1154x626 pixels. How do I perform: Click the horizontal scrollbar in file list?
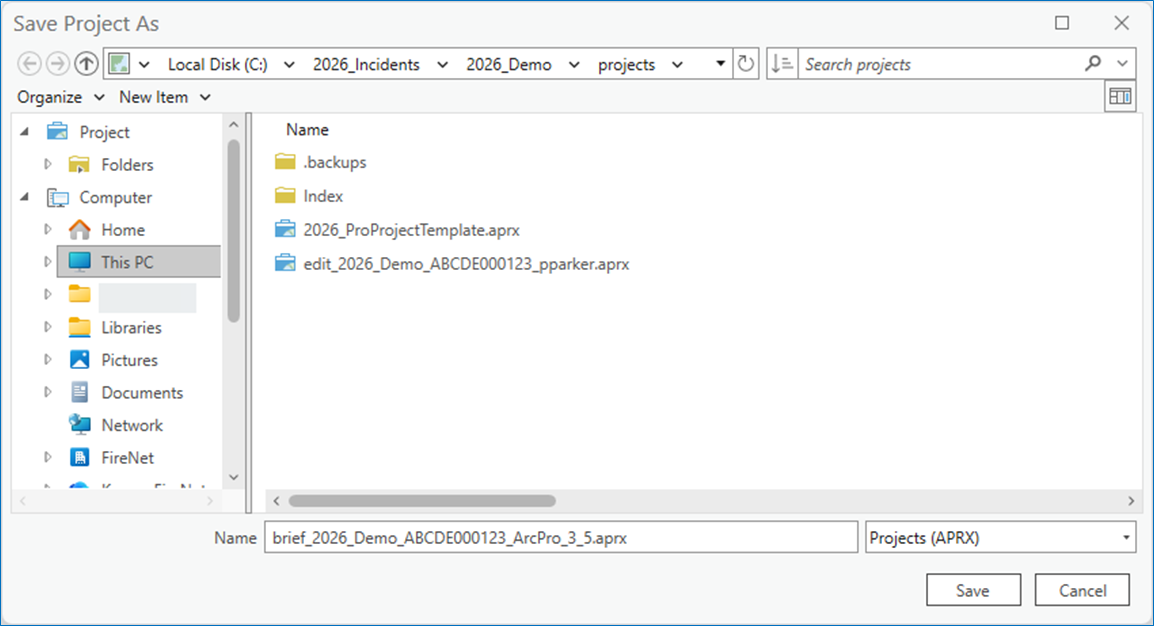tap(422, 500)
